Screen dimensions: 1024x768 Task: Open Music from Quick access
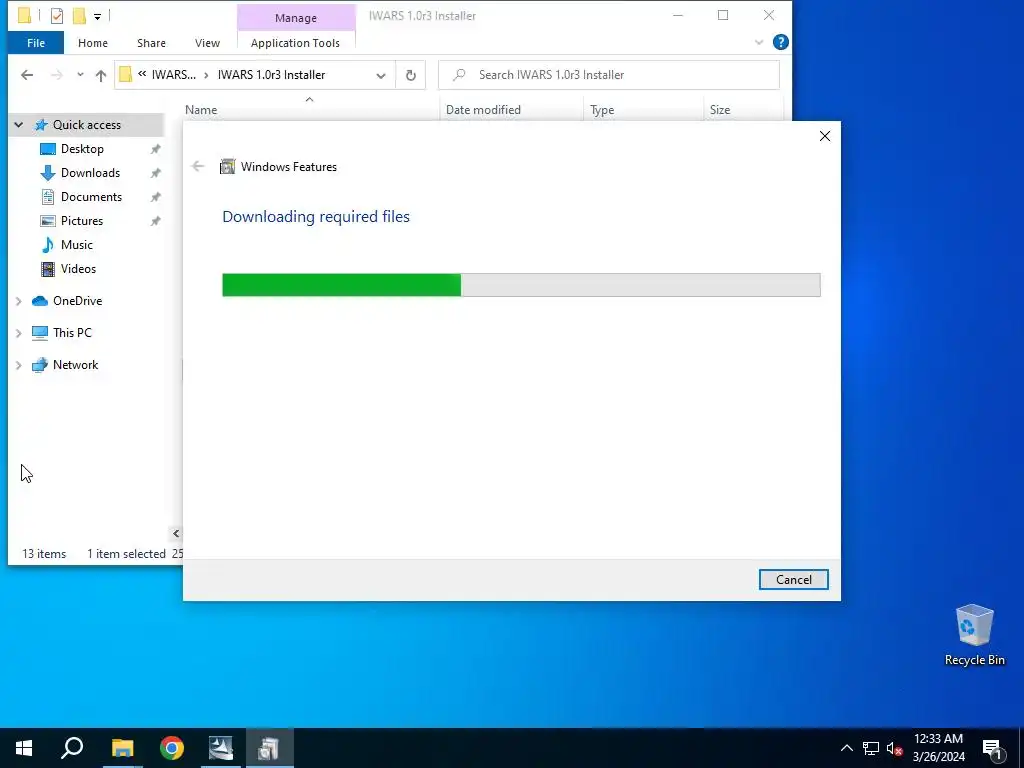click(x=76, y=245)
